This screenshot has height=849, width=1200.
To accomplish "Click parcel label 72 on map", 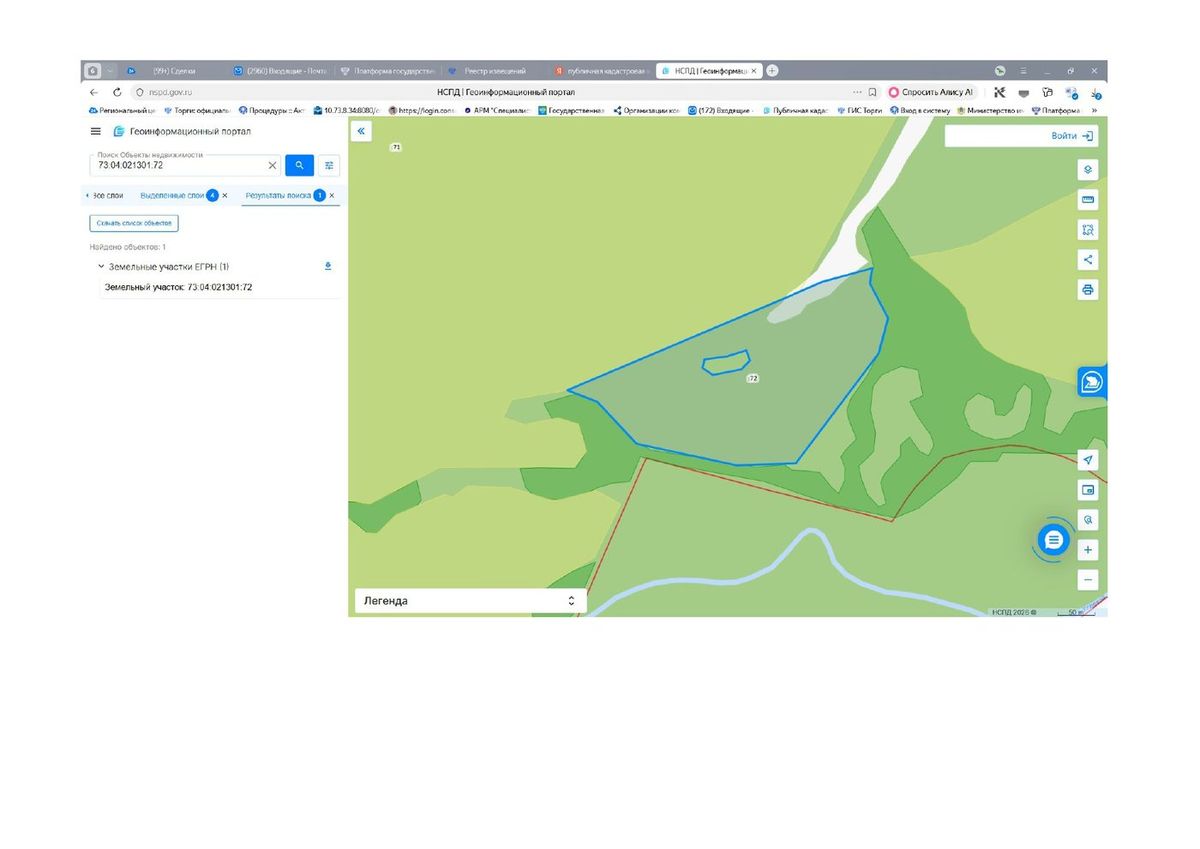I will [x=752, y=379].
